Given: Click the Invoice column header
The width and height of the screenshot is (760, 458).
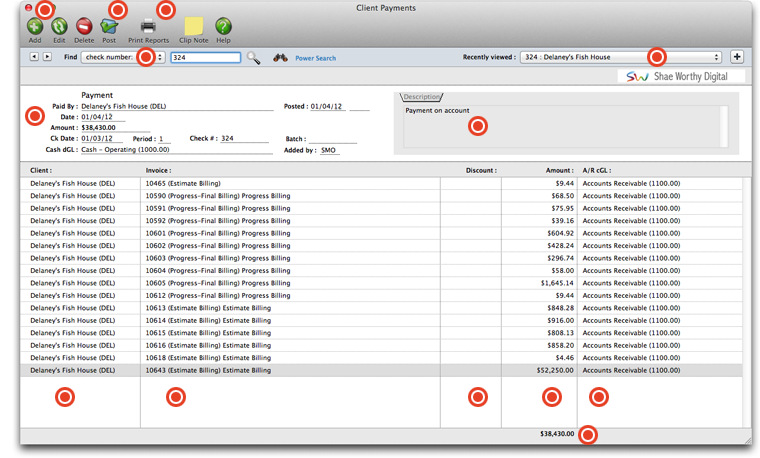Looking at the screenshot, I should click(158, 171).
